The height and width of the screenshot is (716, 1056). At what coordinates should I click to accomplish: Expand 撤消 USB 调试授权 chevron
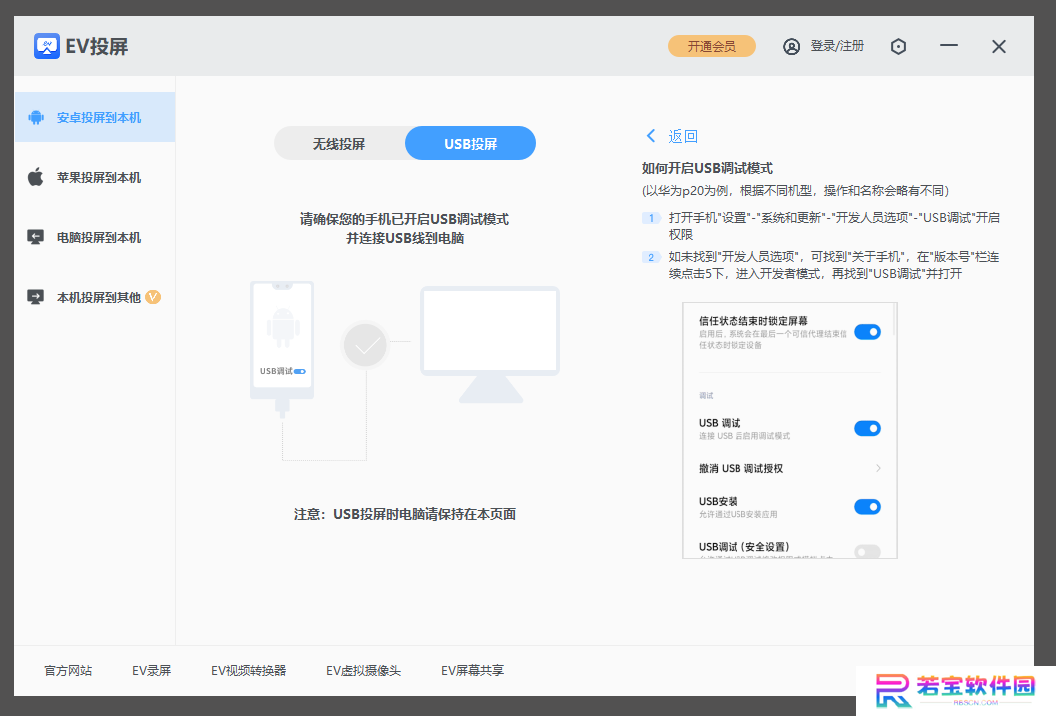[878, 468]
